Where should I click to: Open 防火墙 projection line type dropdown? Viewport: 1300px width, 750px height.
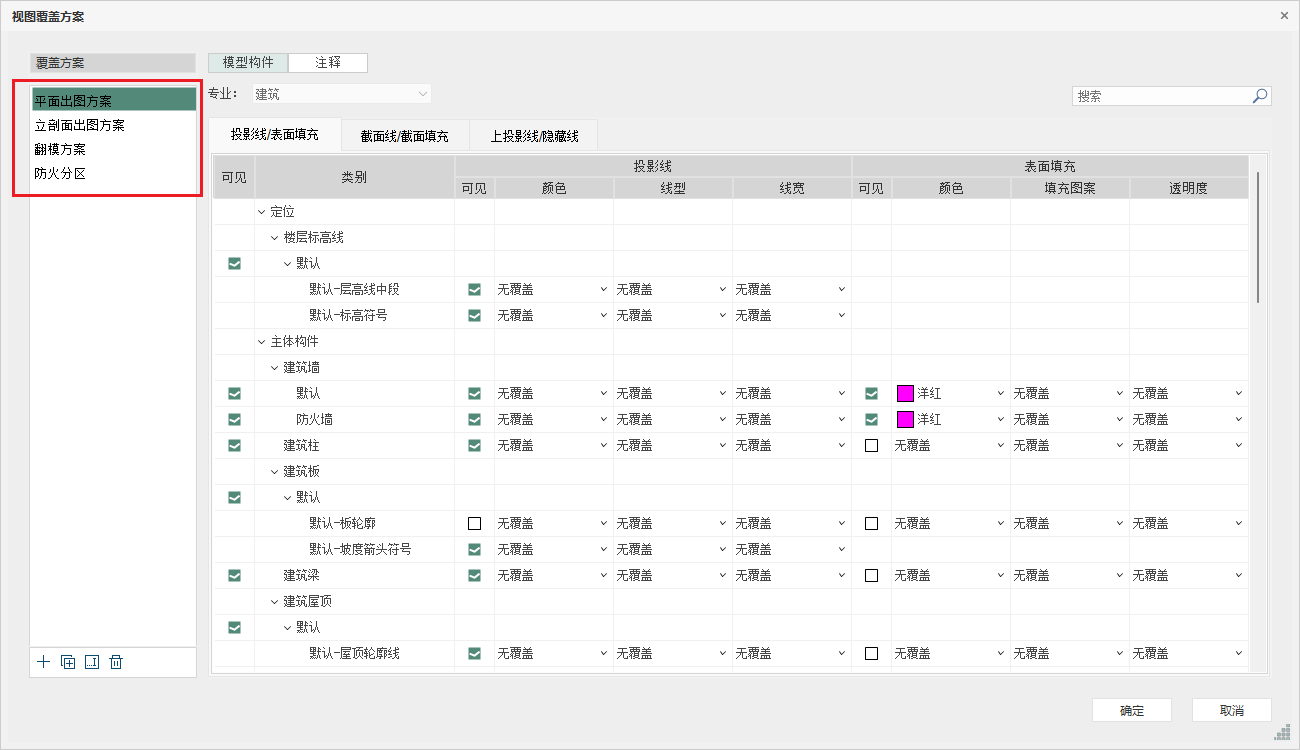672,419
